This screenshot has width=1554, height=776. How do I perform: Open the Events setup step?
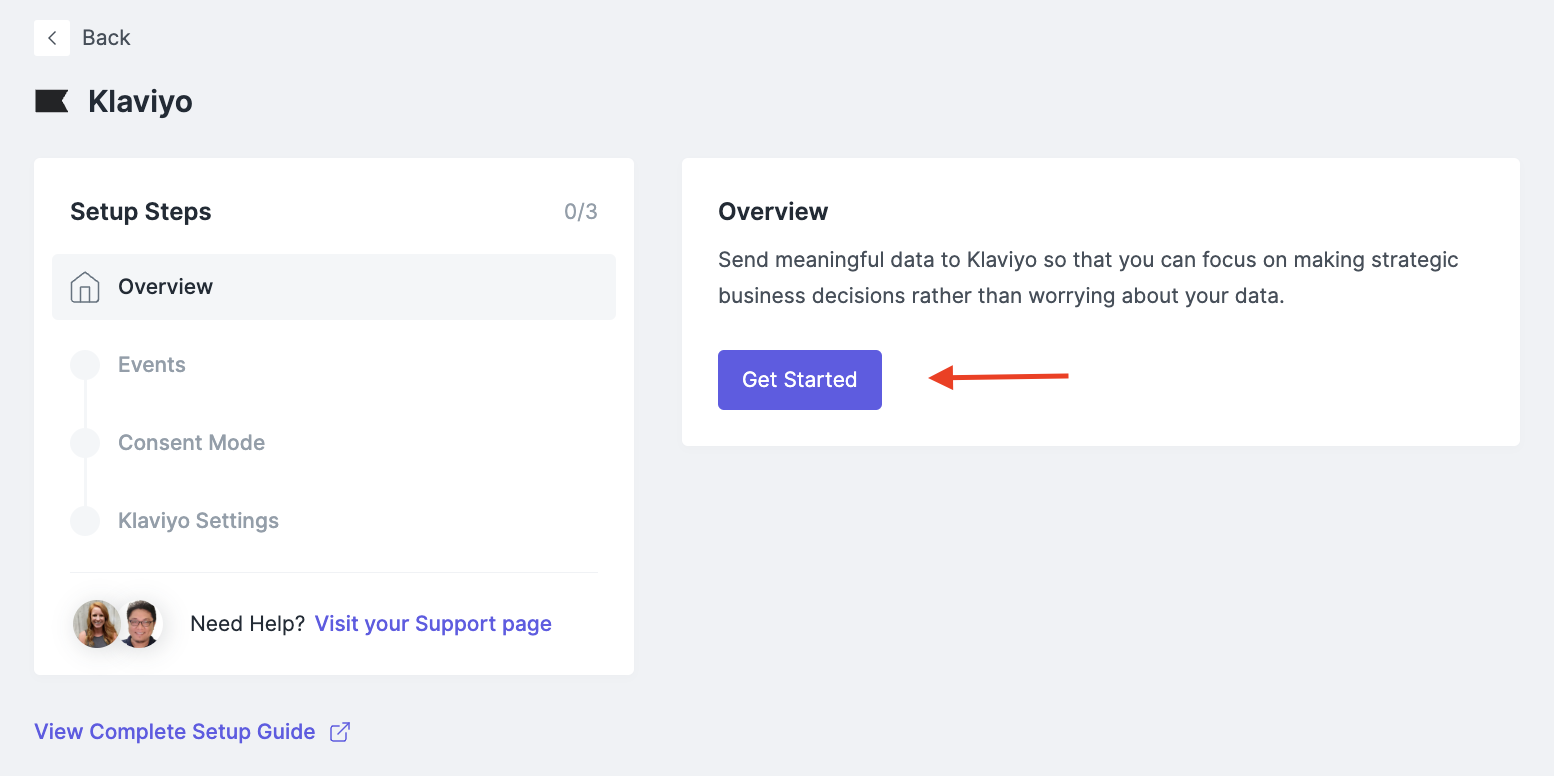pyautogui.click(x=152, y=365)
